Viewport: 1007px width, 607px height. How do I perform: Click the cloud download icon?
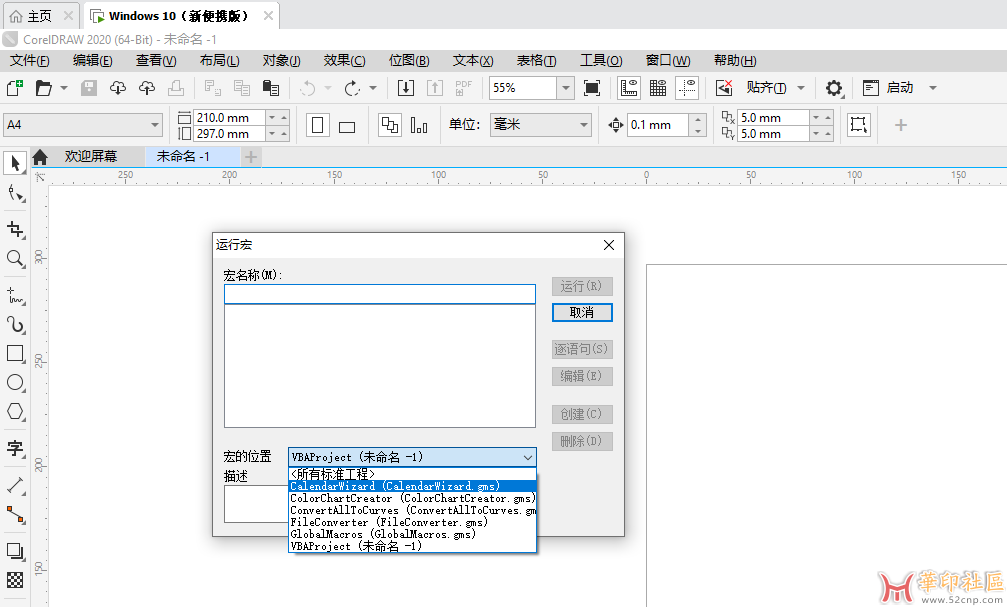[x=118, y=88]
